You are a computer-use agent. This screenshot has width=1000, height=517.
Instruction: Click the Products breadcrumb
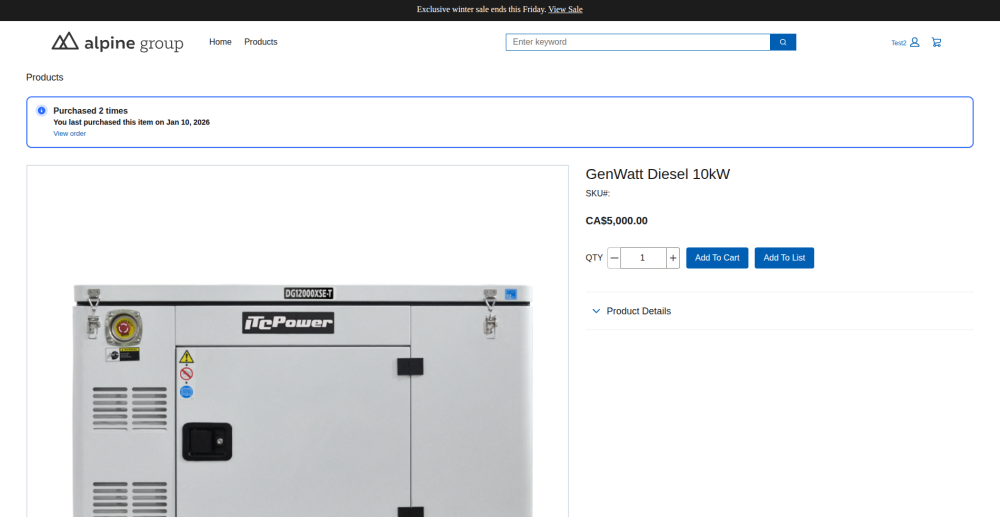(45, 77)
